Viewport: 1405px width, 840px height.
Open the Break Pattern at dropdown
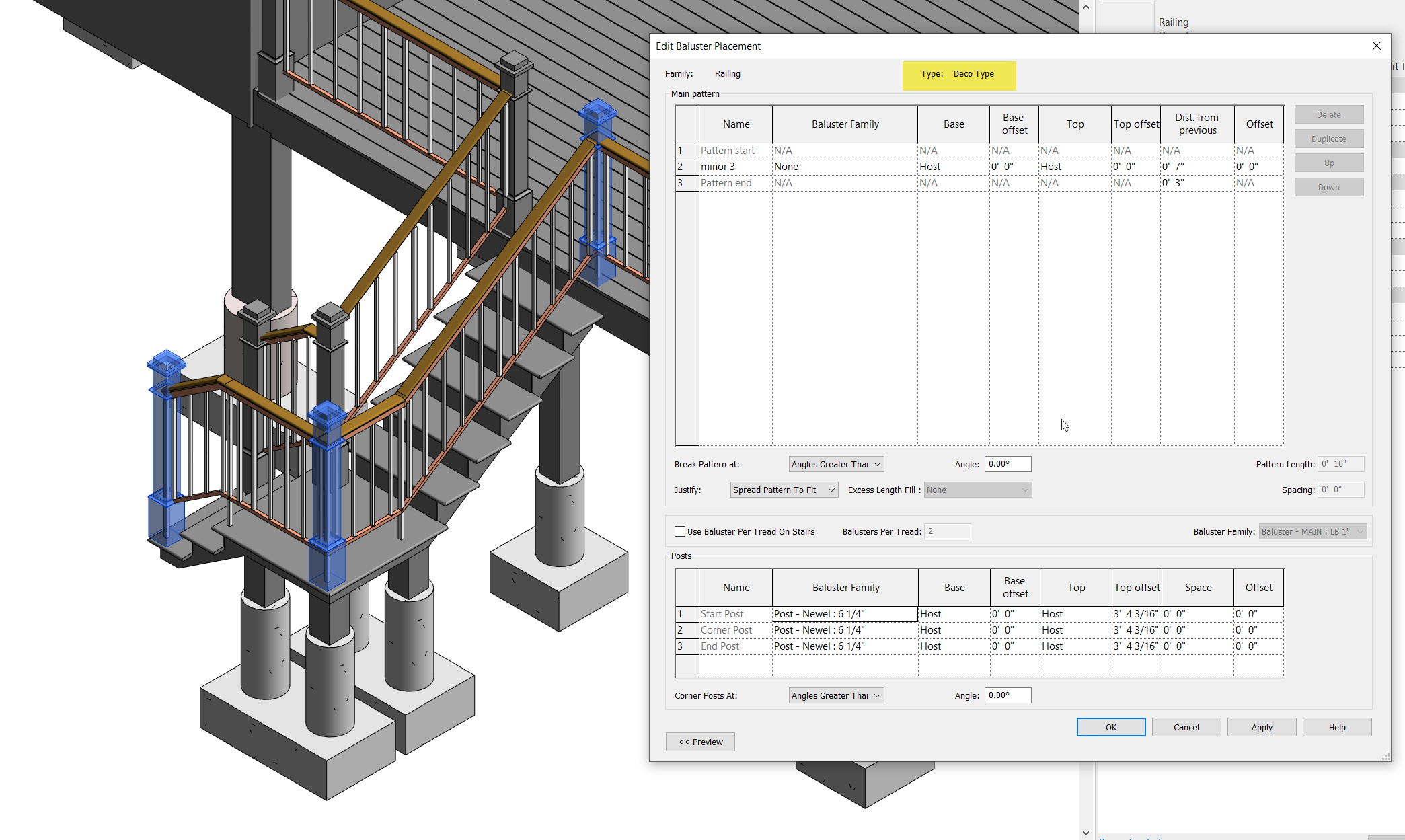[835, 464]
